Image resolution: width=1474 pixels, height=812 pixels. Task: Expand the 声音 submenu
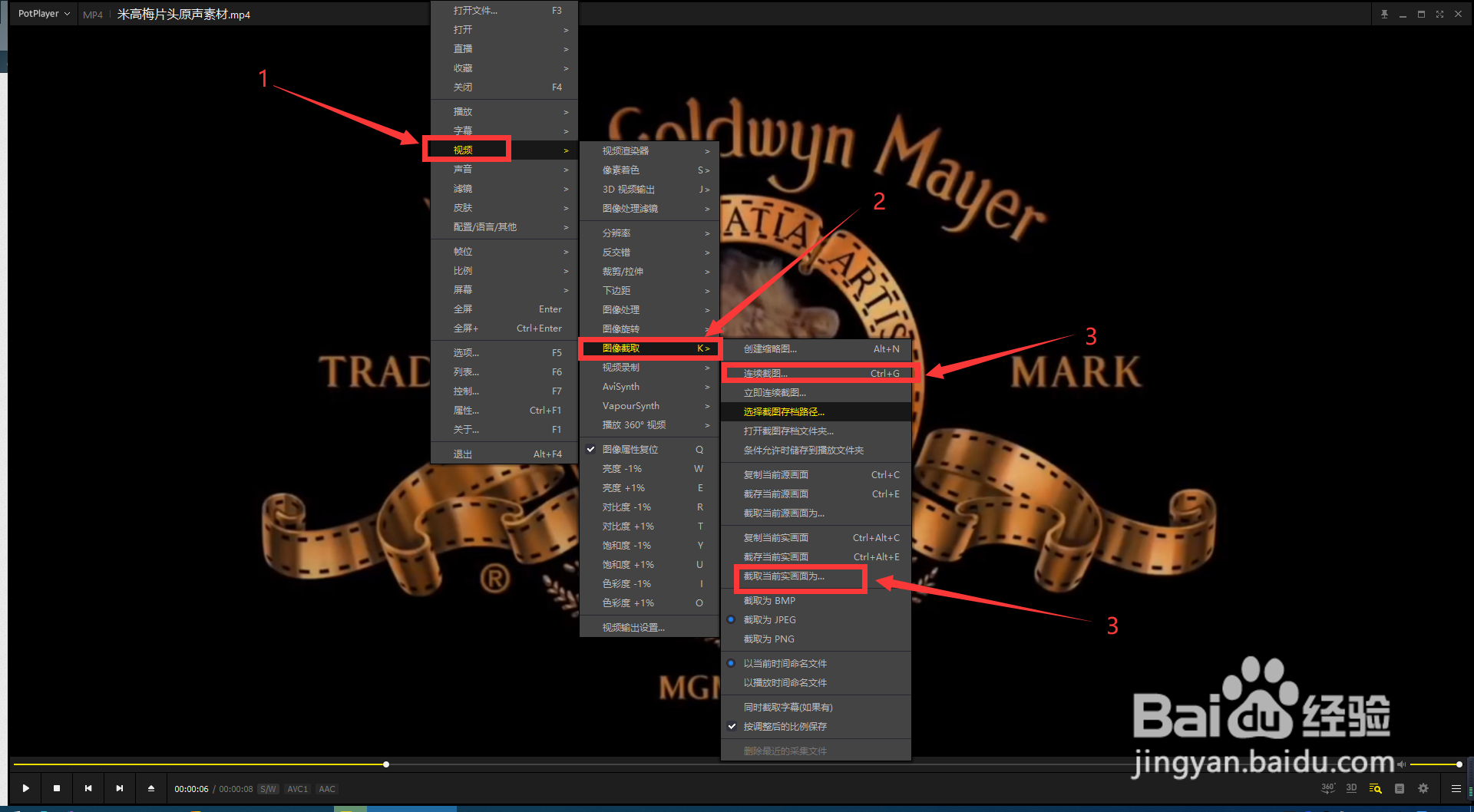click(x=504, y=170)
